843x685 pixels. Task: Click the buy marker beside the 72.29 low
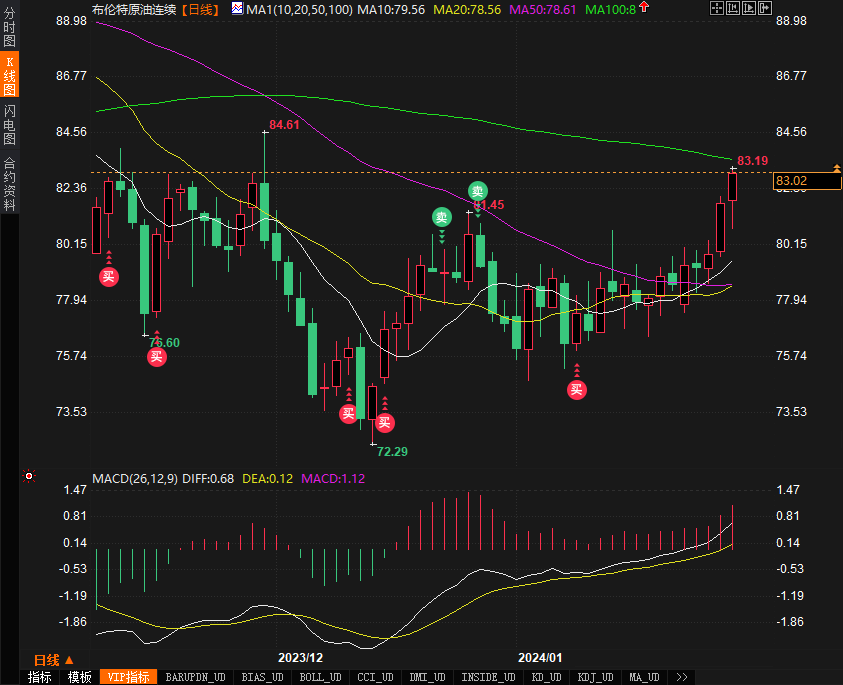385,422
